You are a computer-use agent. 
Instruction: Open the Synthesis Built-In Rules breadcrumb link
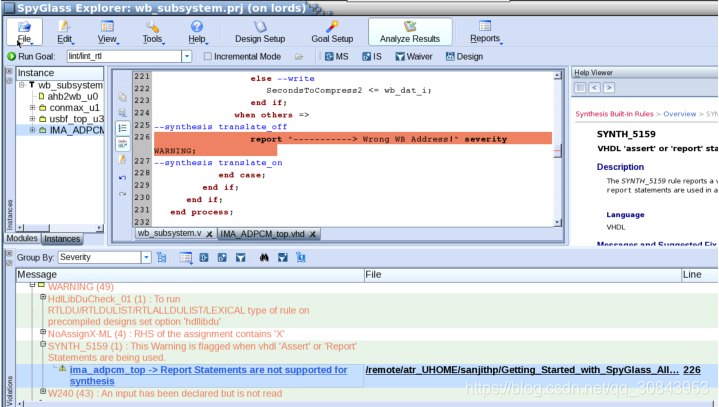coord(614,114)
